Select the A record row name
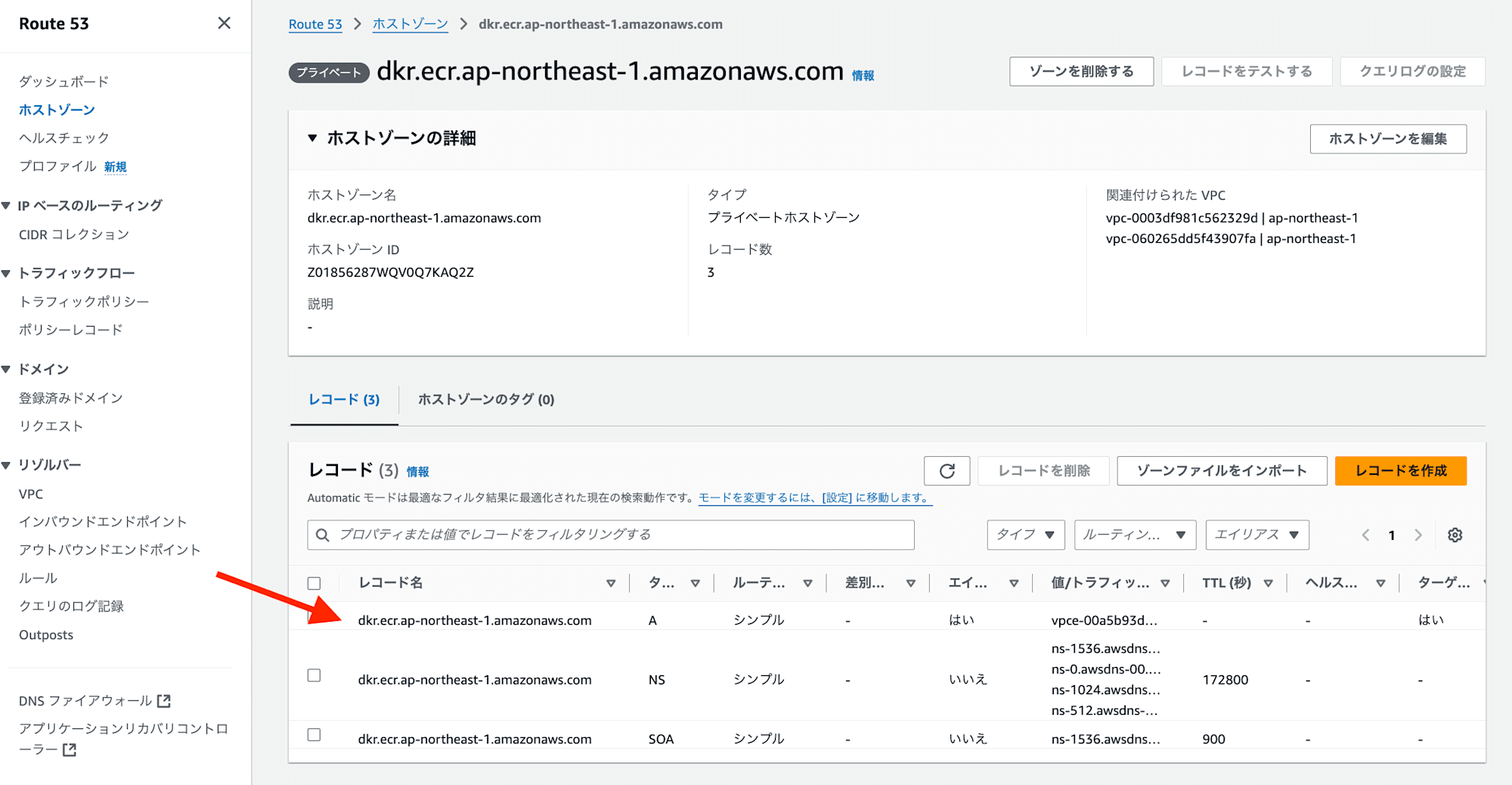 coord(475,620)
